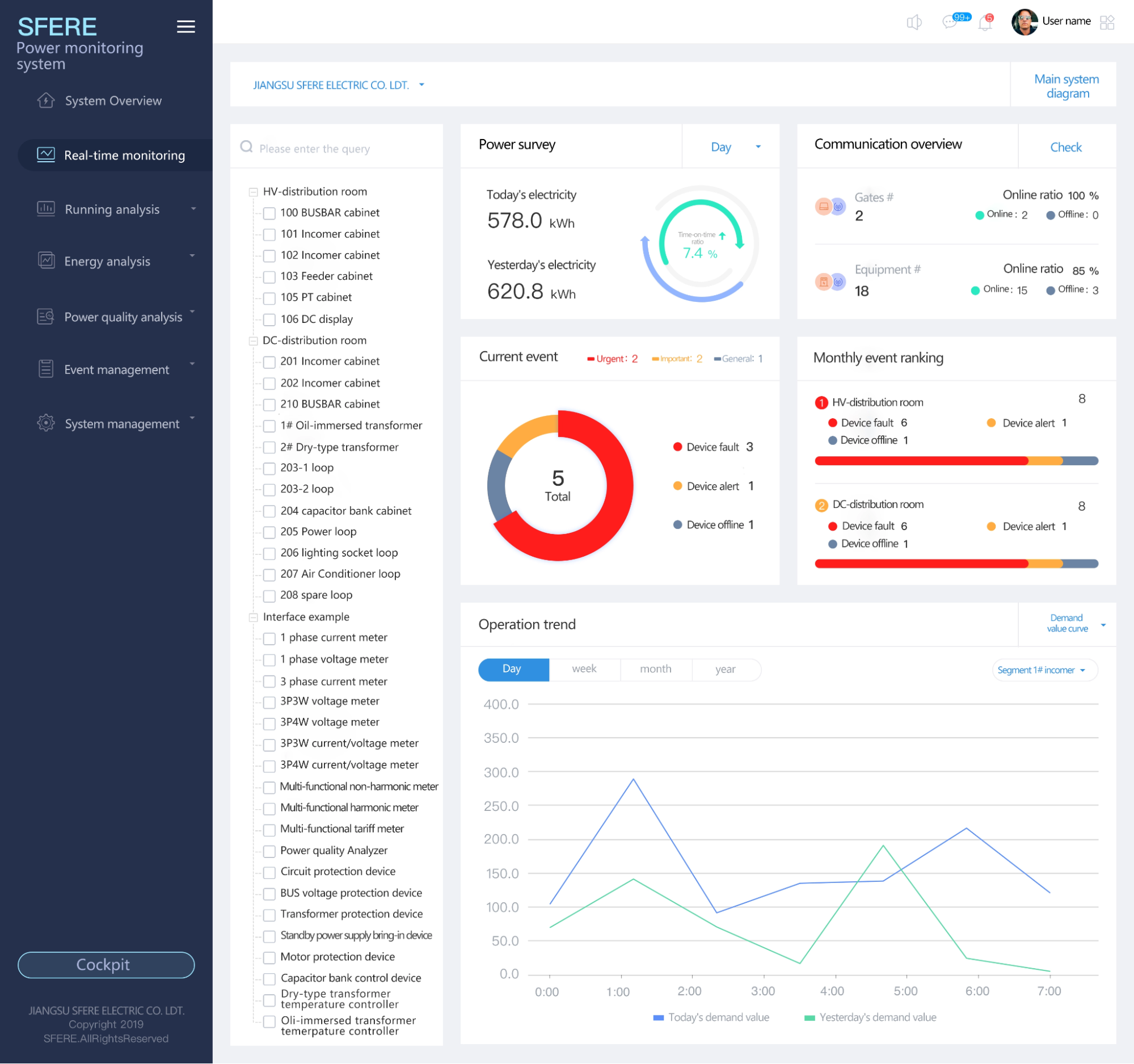Image resolution: width=1134 pixels, height=1064 pixels.
Task: Switch trend to the week tab
Action: pos(584,669)
